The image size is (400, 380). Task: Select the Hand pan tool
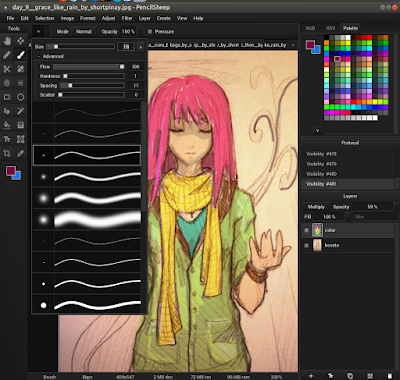click(x=7, y=41)
